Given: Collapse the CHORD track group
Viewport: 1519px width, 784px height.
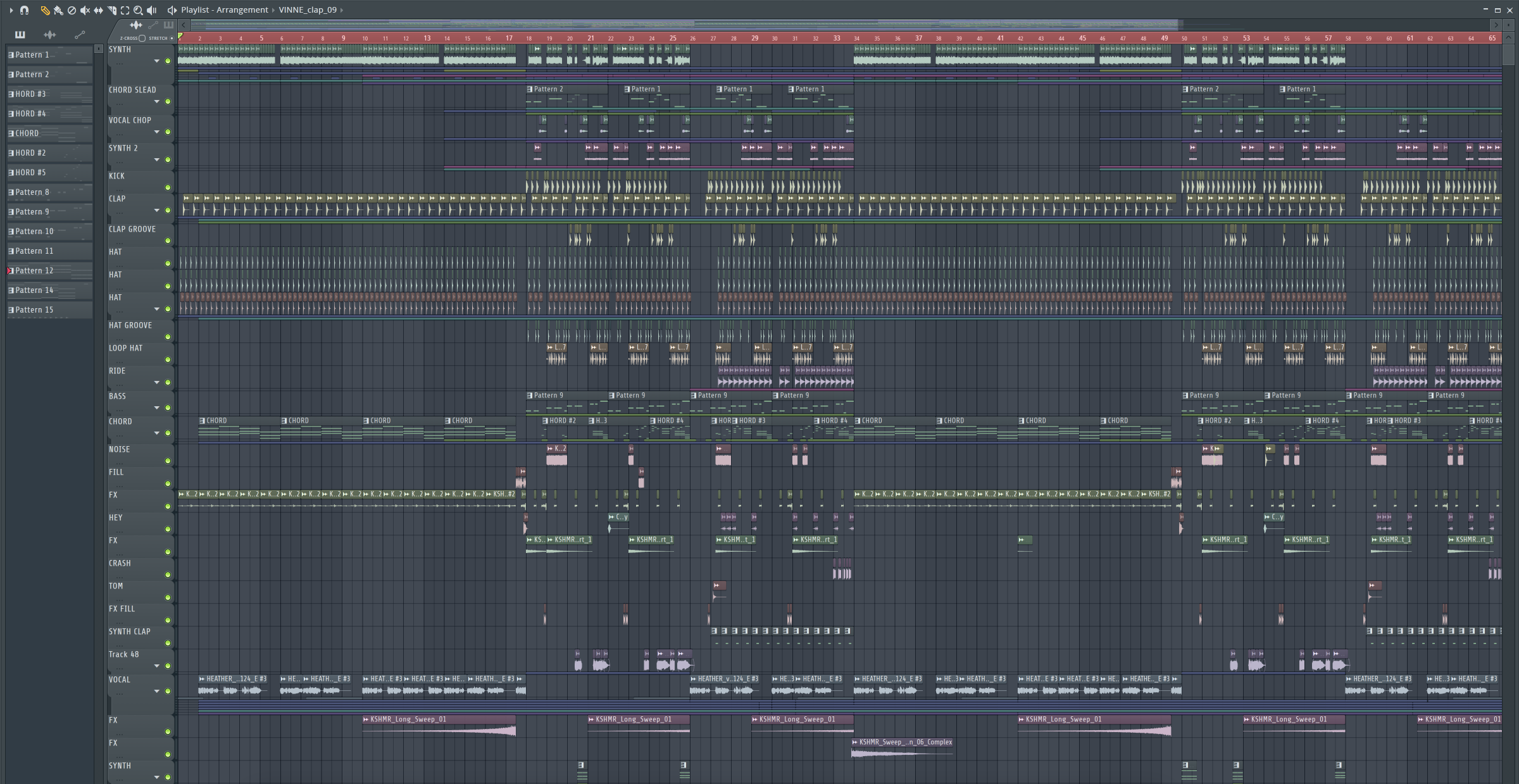Looking at the screenshot, I should click(x=156, y=433).
